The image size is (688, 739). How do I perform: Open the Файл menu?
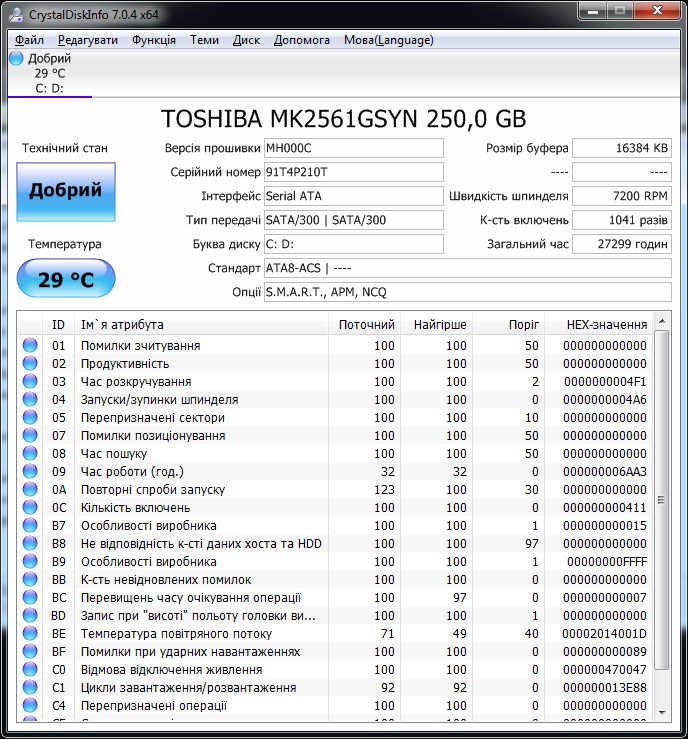pyautogui.click(x=29, y=40)
